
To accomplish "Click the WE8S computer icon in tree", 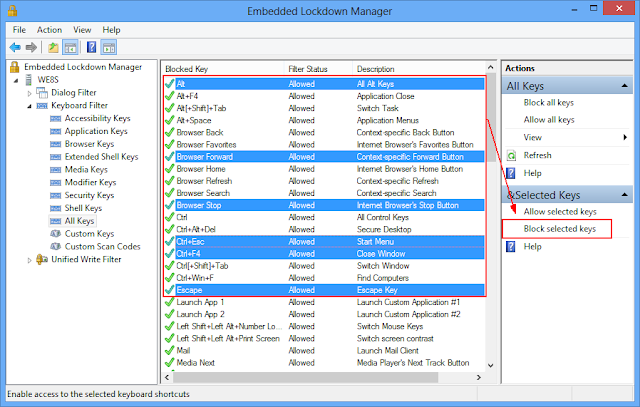I will pos(29,80).
